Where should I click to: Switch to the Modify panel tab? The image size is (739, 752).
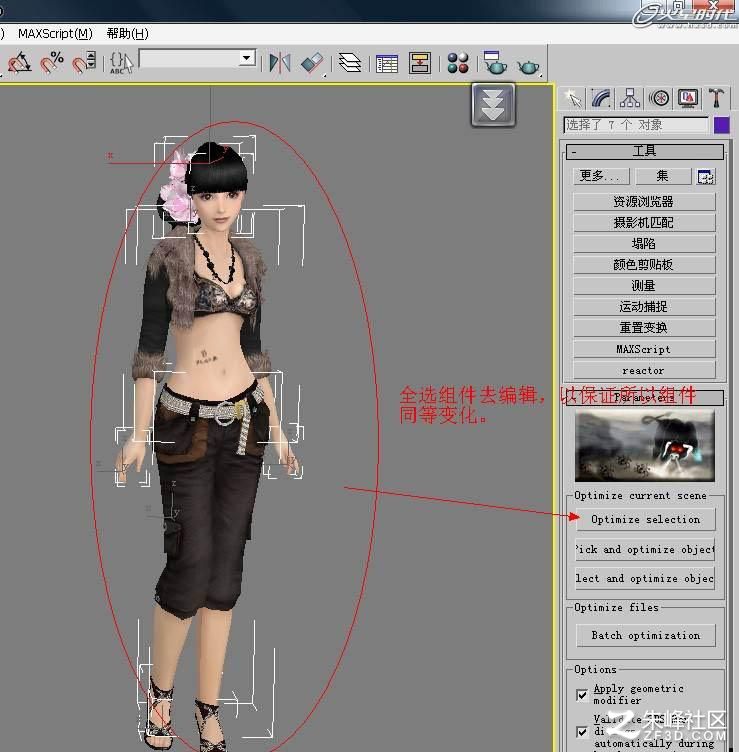click(x=601, y=98)
